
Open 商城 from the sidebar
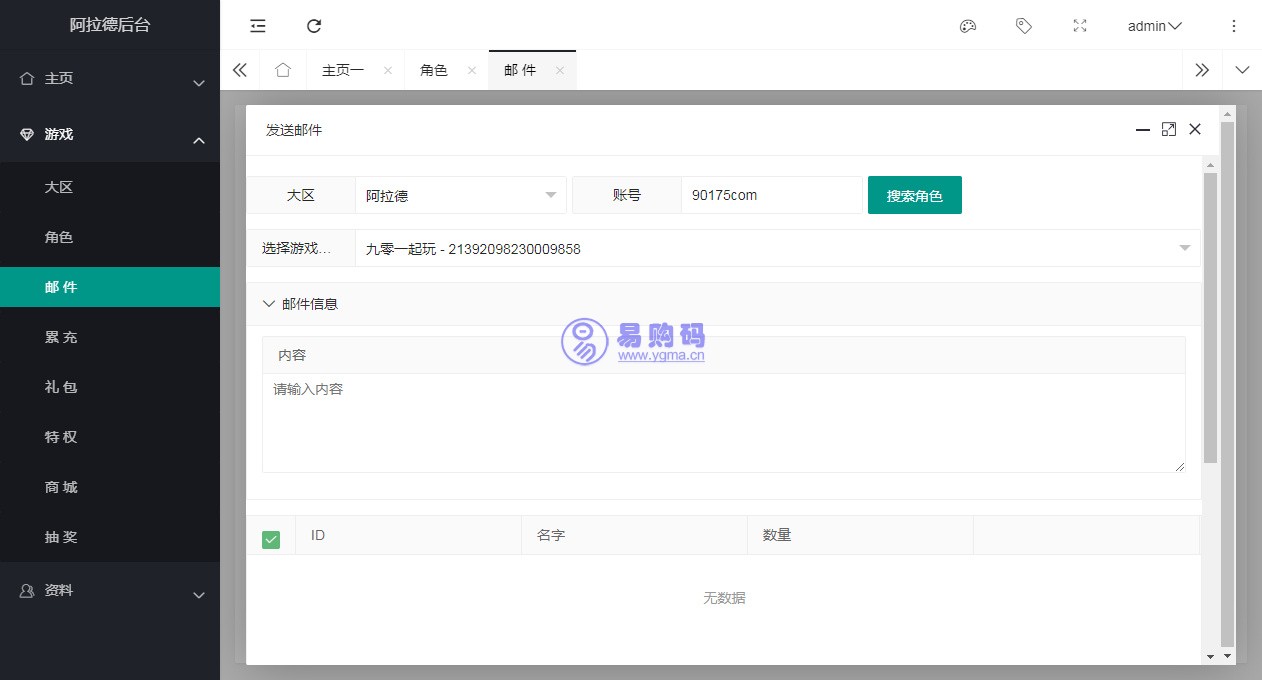[x=61, y=487]
